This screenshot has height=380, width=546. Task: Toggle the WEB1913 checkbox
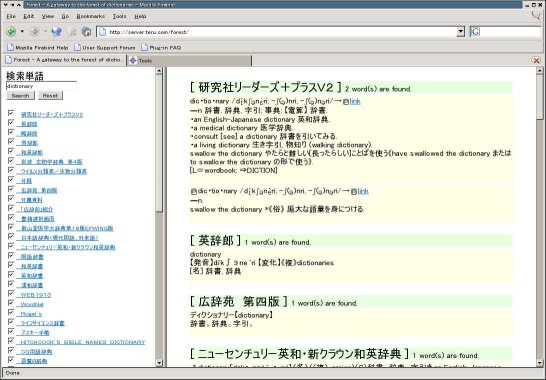(11, 293)
